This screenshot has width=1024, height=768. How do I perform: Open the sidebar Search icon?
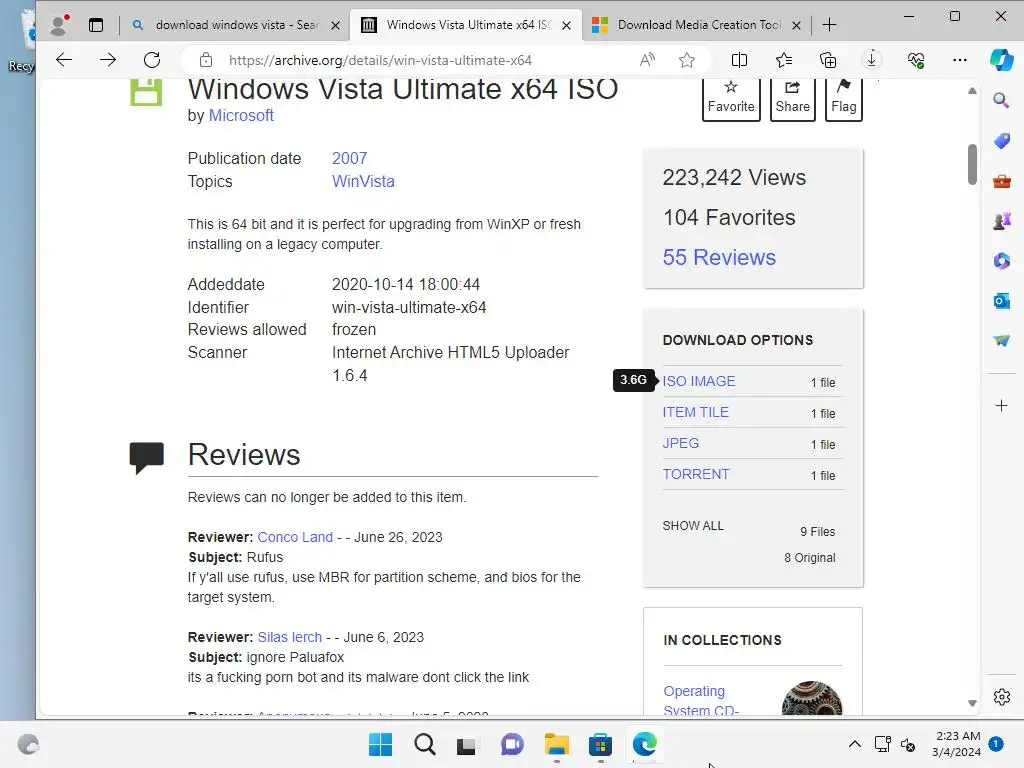1001,100
